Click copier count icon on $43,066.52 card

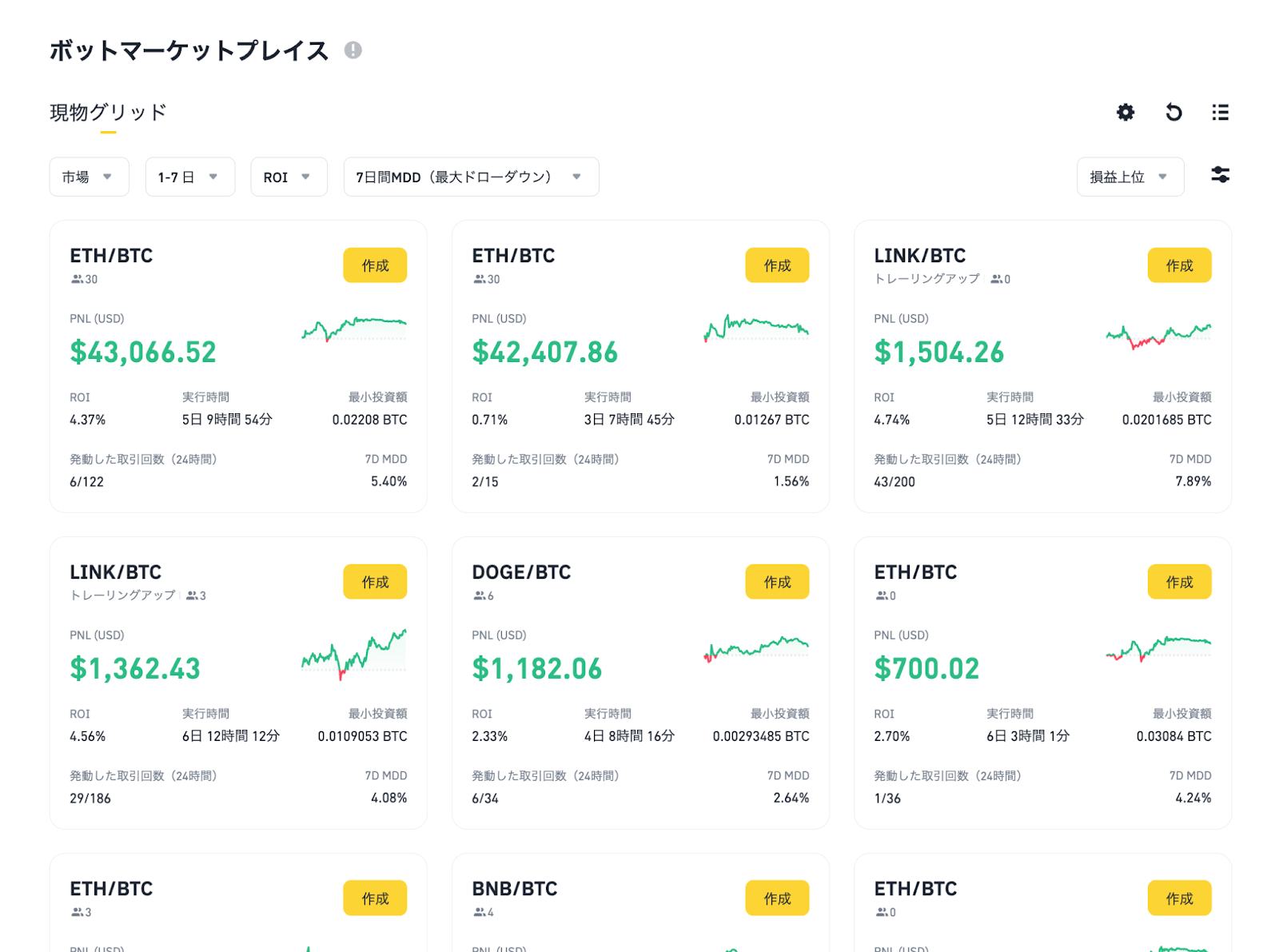[x=77, y=279]
